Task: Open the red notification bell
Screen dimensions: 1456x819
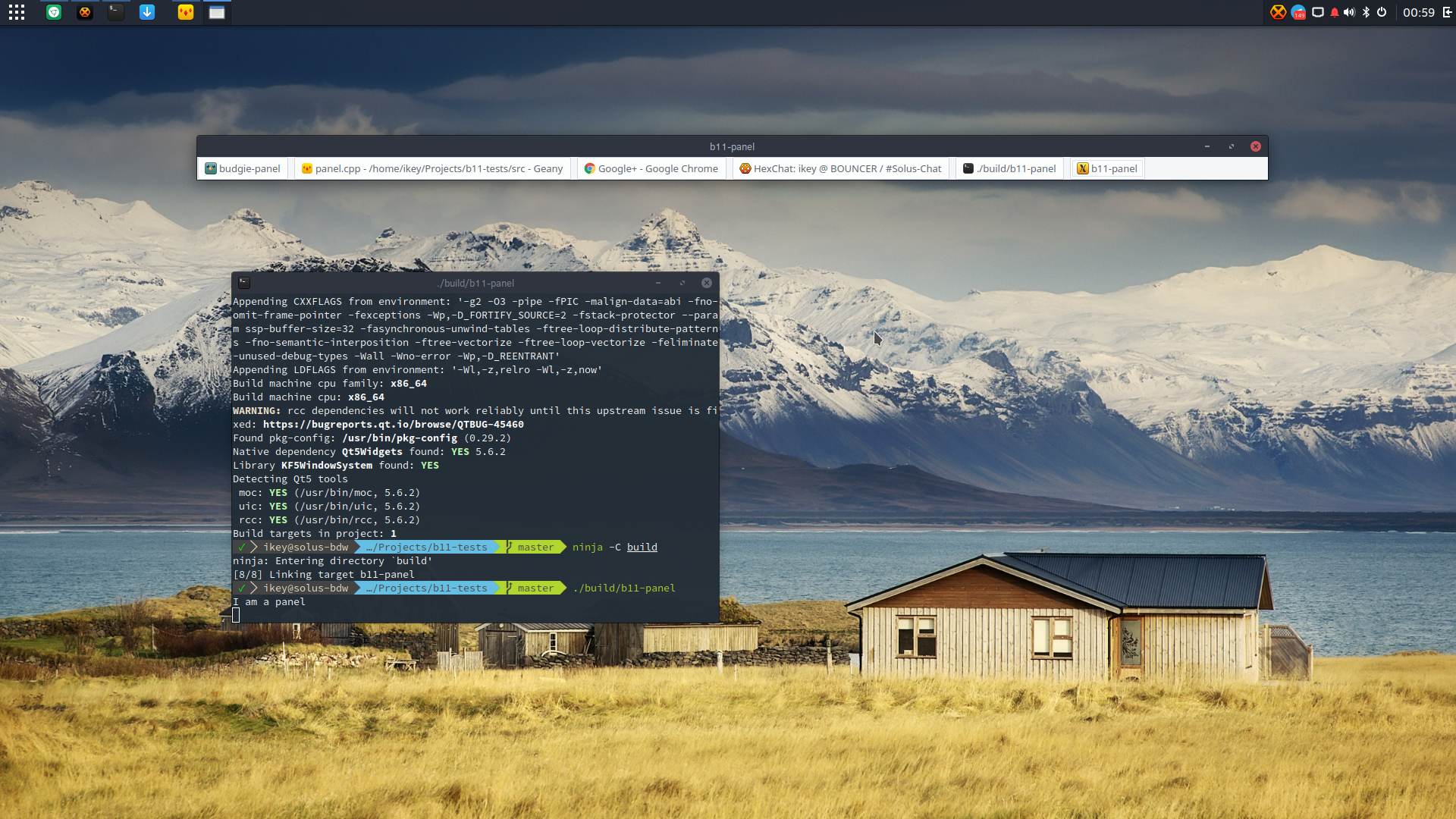Action: [1334, 12]
